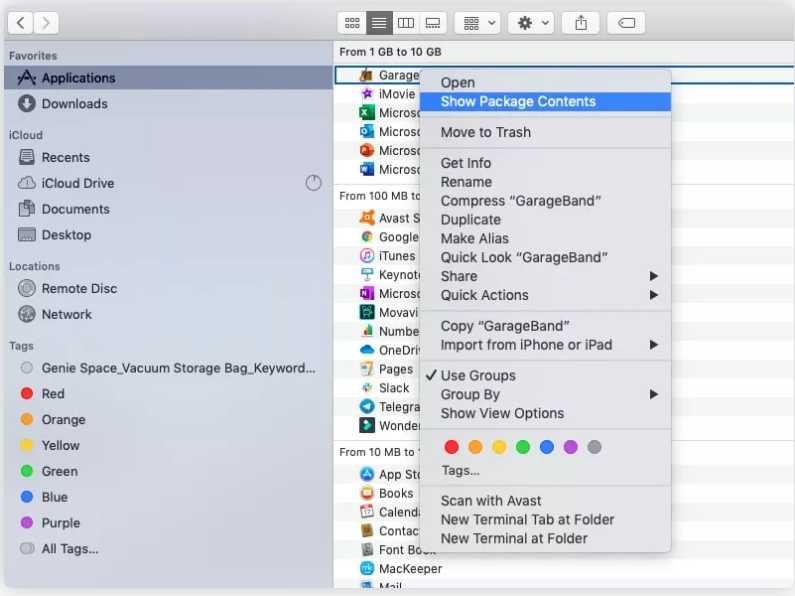Image resolution: width=795 pixels, height=596 pixels.
Task: Go forward with the right chevron button
Action: 46,23
